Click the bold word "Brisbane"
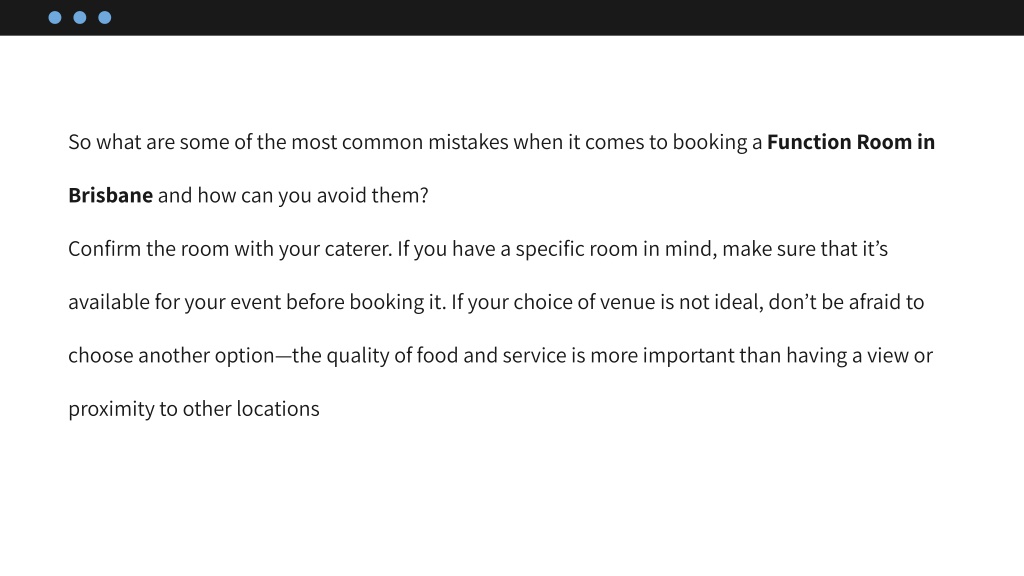The width and height of the screenshot is (1024, 576). [110, 195]
